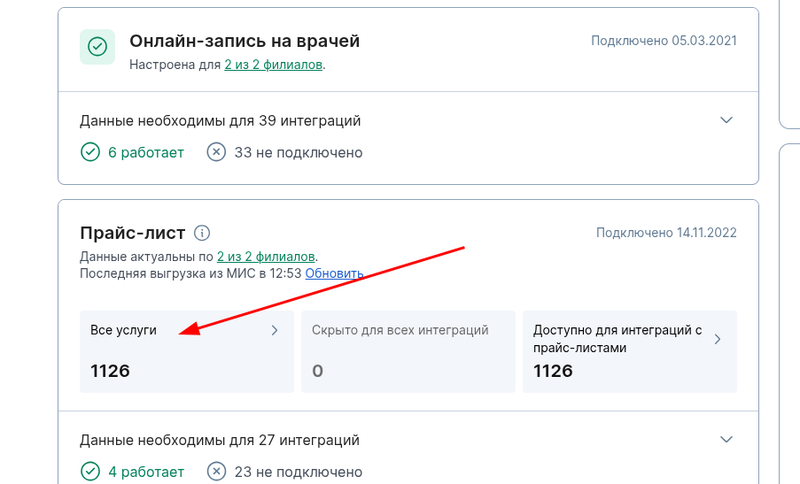Click the arrow in Доступно для интеграций card
The image size is (800, 484).
tap(716, 339)
